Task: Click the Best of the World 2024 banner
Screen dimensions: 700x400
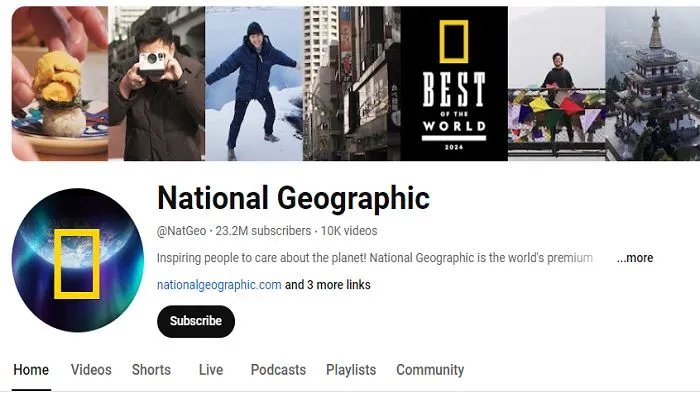Action: (454, 83)
